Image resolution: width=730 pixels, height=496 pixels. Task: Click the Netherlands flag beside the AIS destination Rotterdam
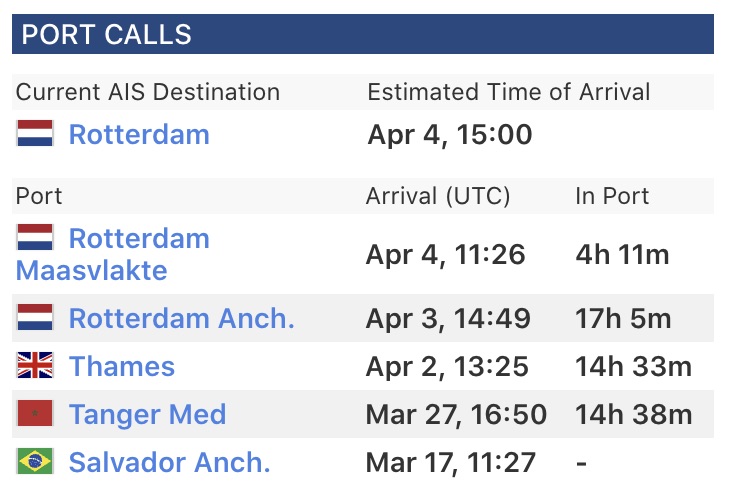coord(35,134)
